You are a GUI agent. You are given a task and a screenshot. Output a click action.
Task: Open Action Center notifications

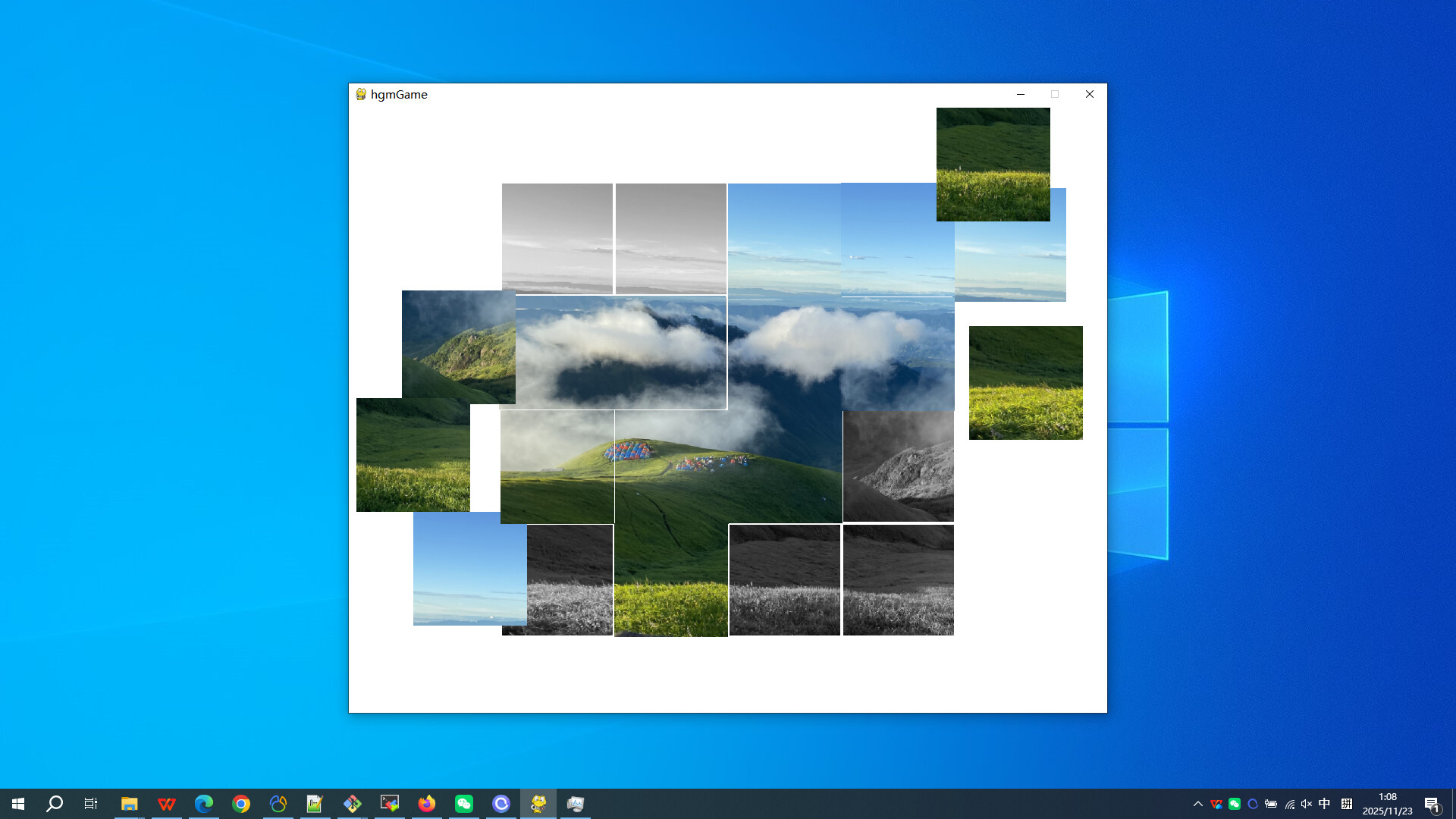1433,804
